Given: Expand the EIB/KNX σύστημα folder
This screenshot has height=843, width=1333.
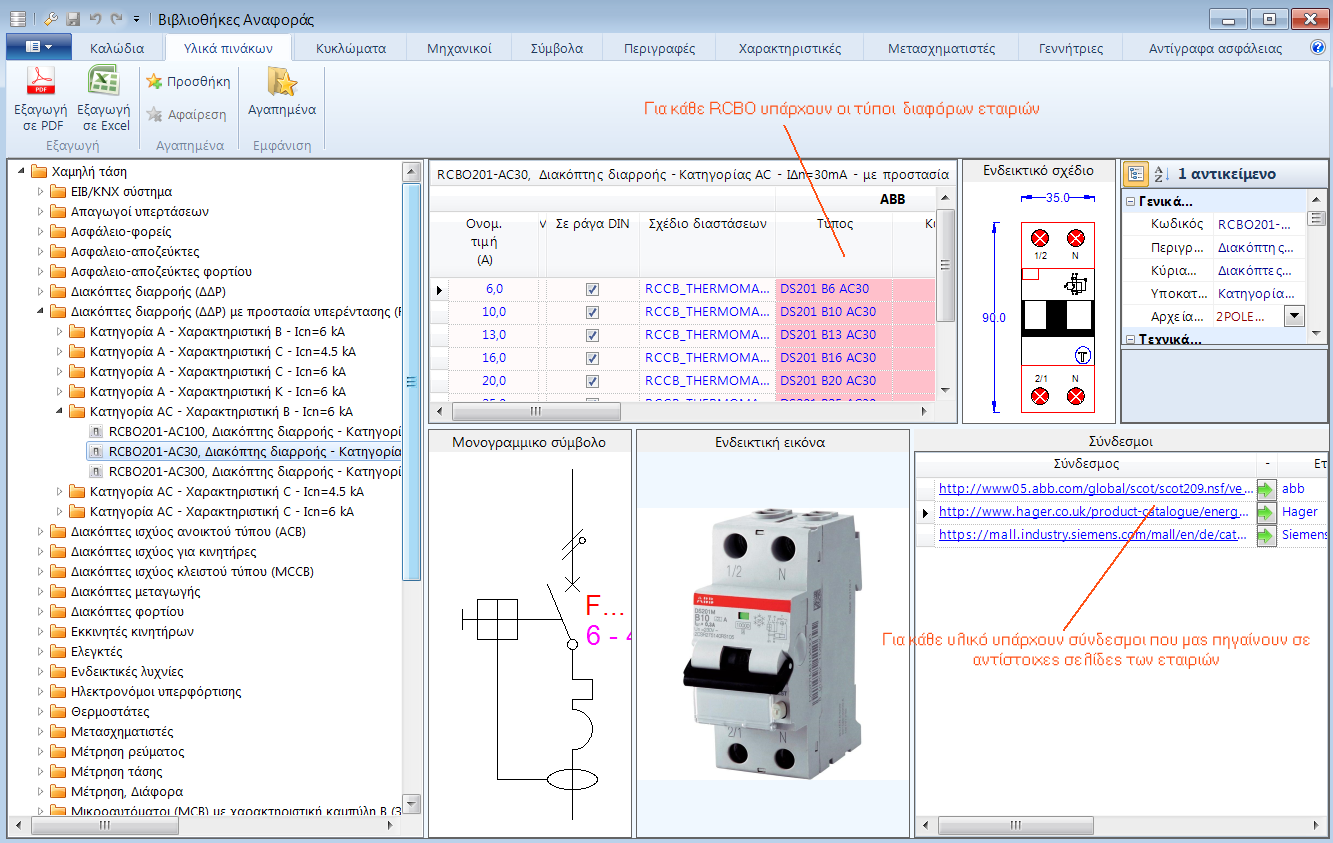Looking at the screenshot, I should [x=41, y=192].
